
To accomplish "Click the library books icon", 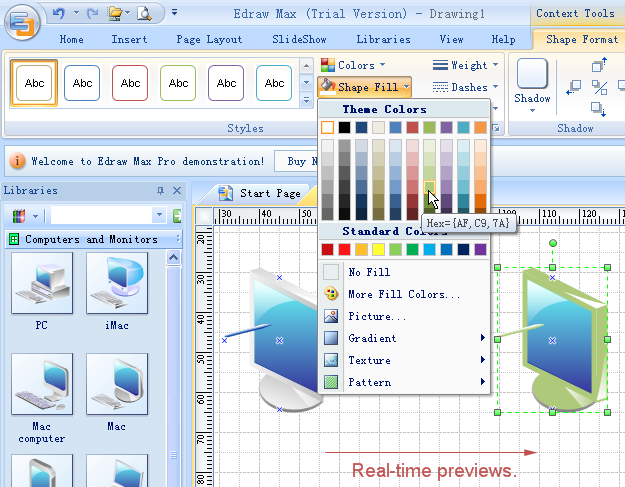I will pyautogui.click(x=19, y=216).
